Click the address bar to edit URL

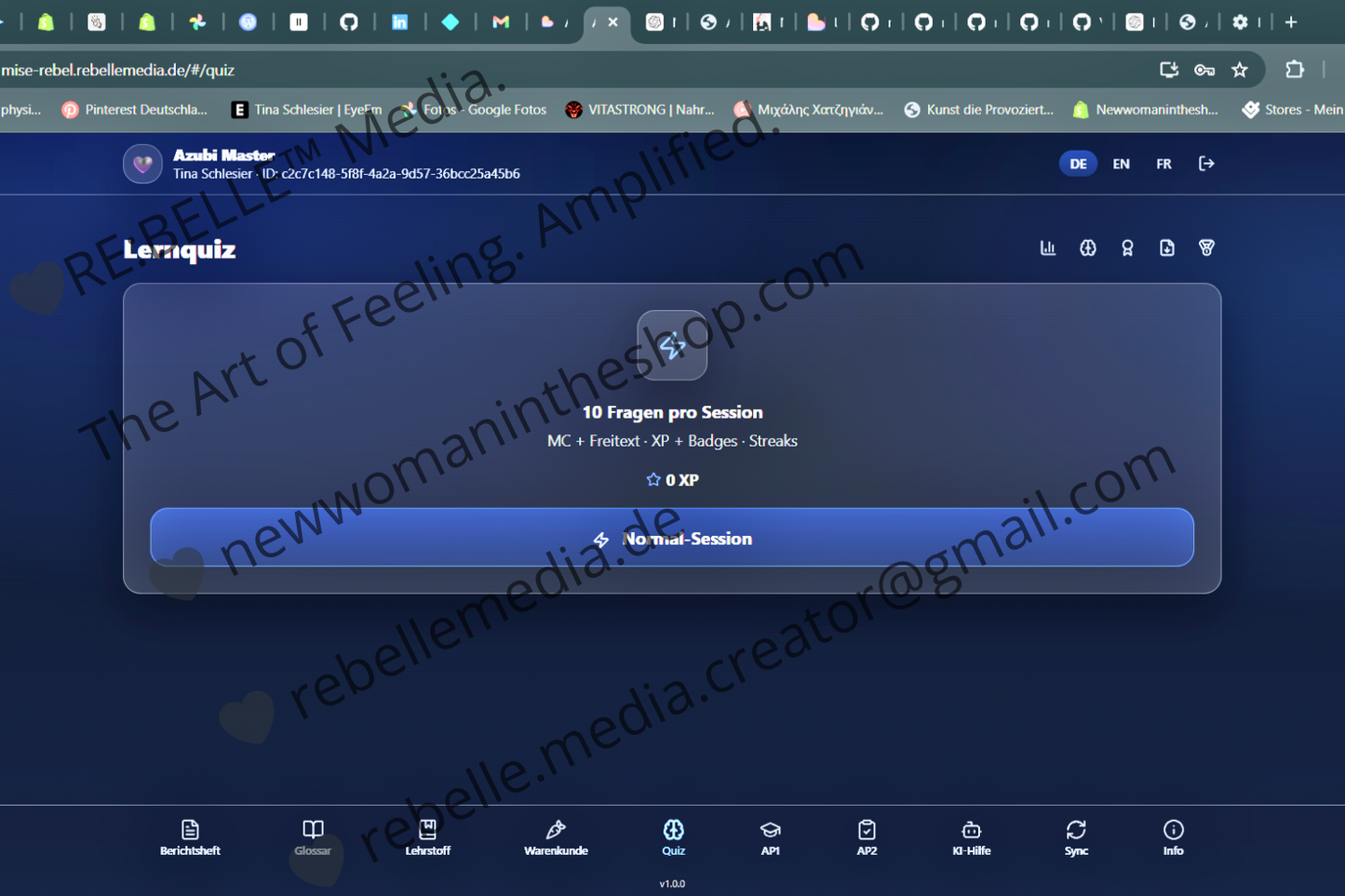point(372,69)
